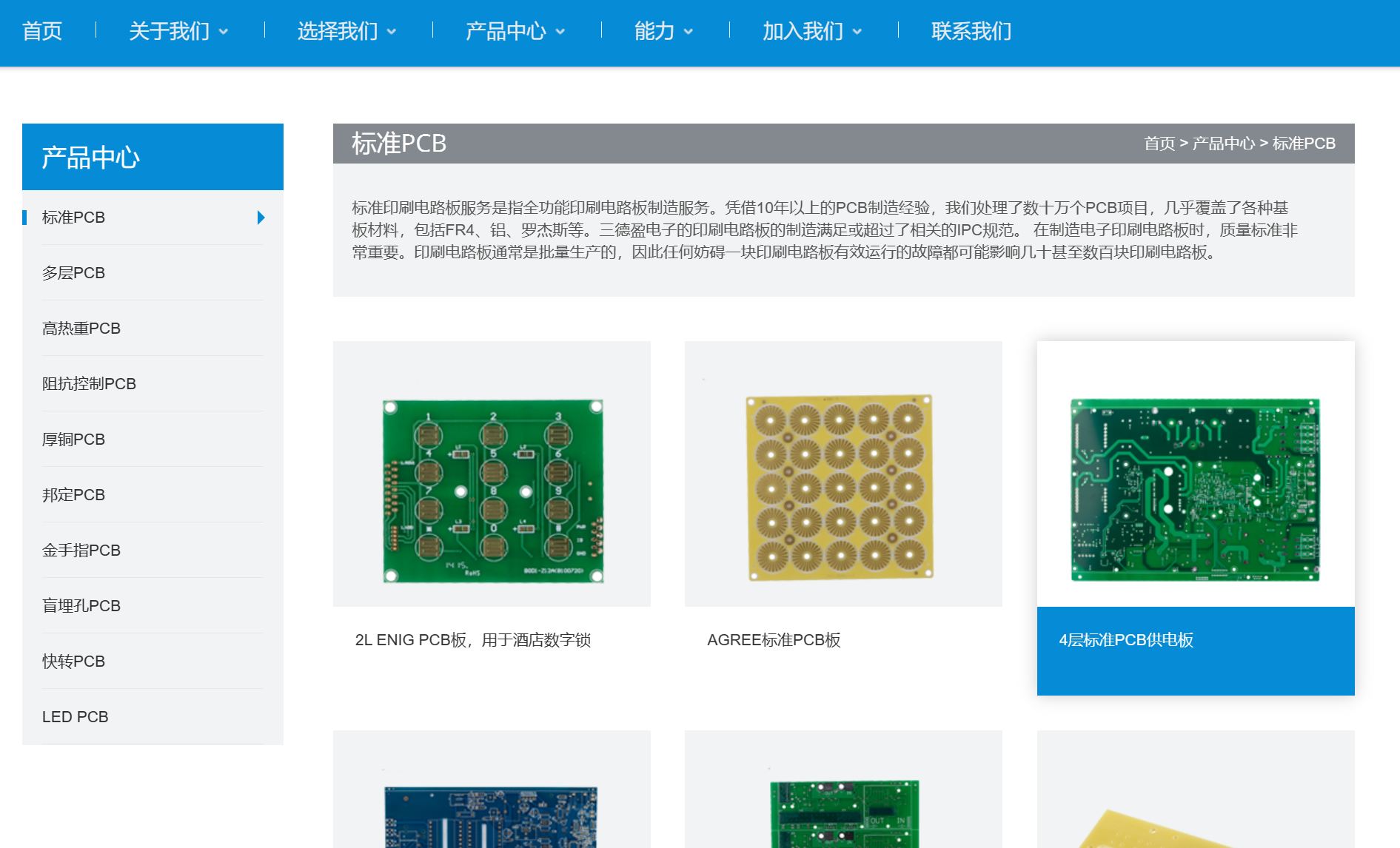Viewport: 1400px width, 848px height.
Task: Select 金手指PCB in the sidebar
Action: pyautogui.click(x=153, y=551)
